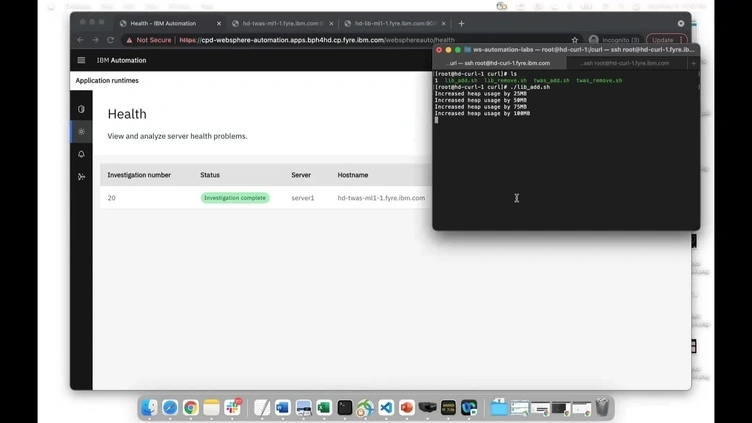Click the Chrome tab search icon at the right end of the tab strip

[x=681, y=23]
